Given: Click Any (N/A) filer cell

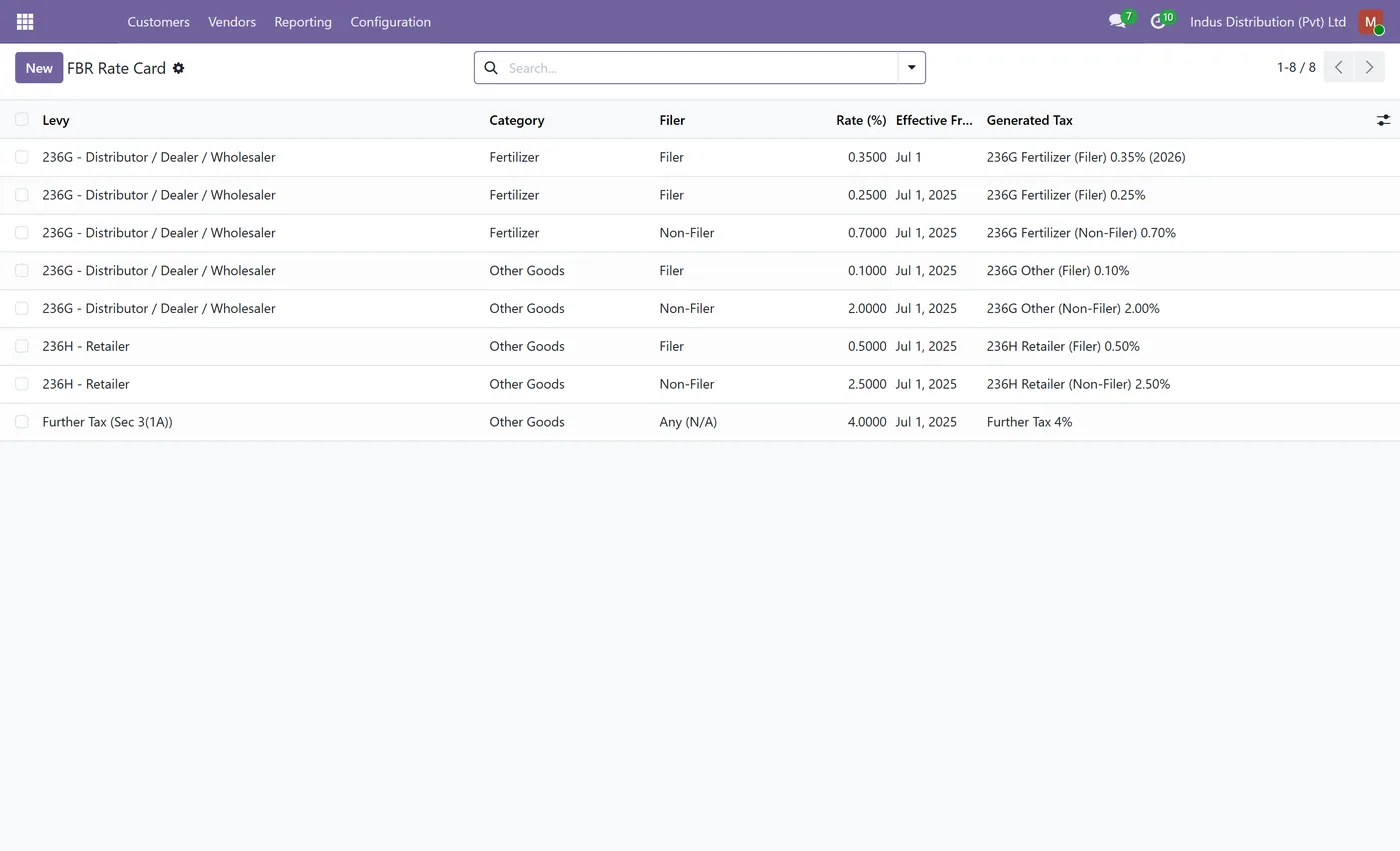Looking at the screenshot, I should point(688,422).
